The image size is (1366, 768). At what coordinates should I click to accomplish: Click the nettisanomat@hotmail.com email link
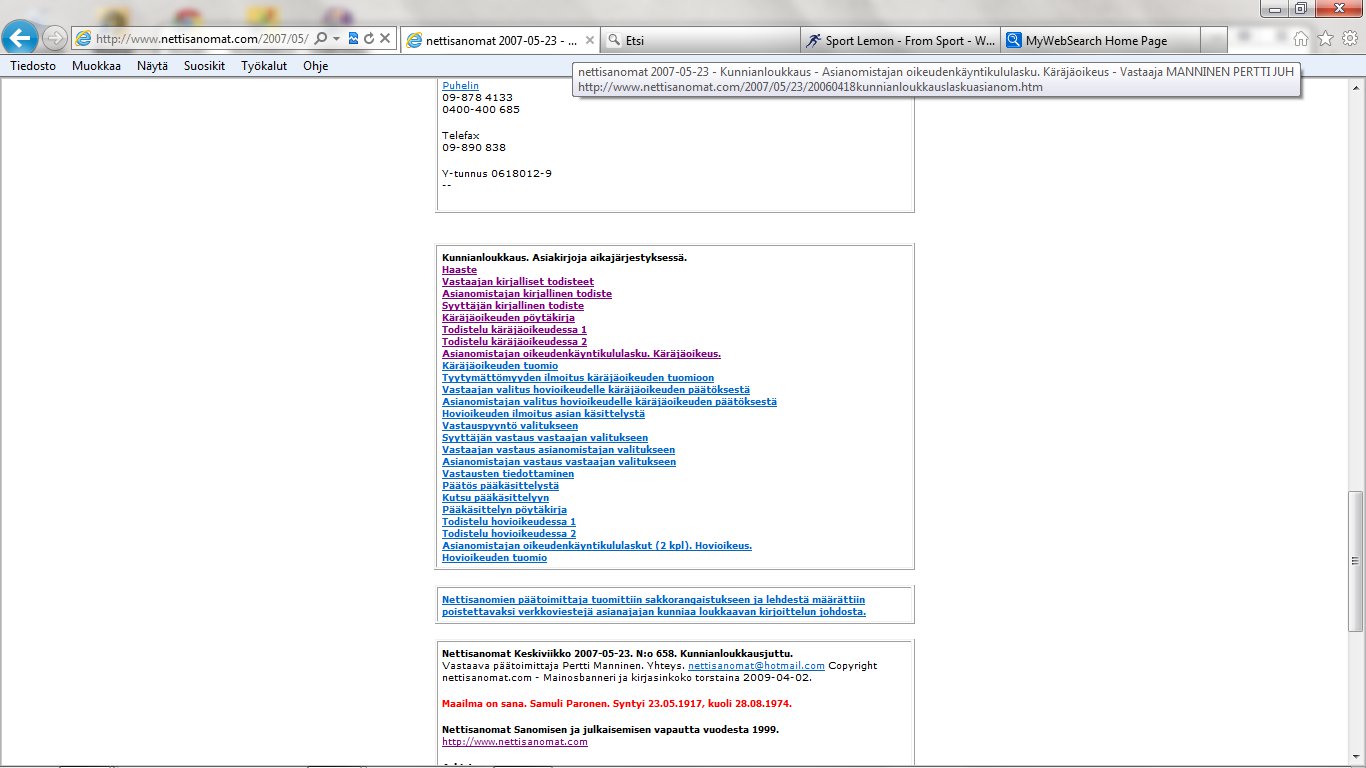pyautogui.click(x=756, y=666)
